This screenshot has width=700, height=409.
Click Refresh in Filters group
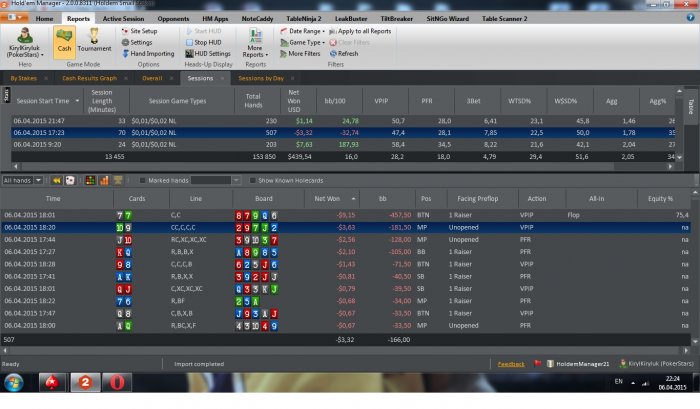point(344,53)
